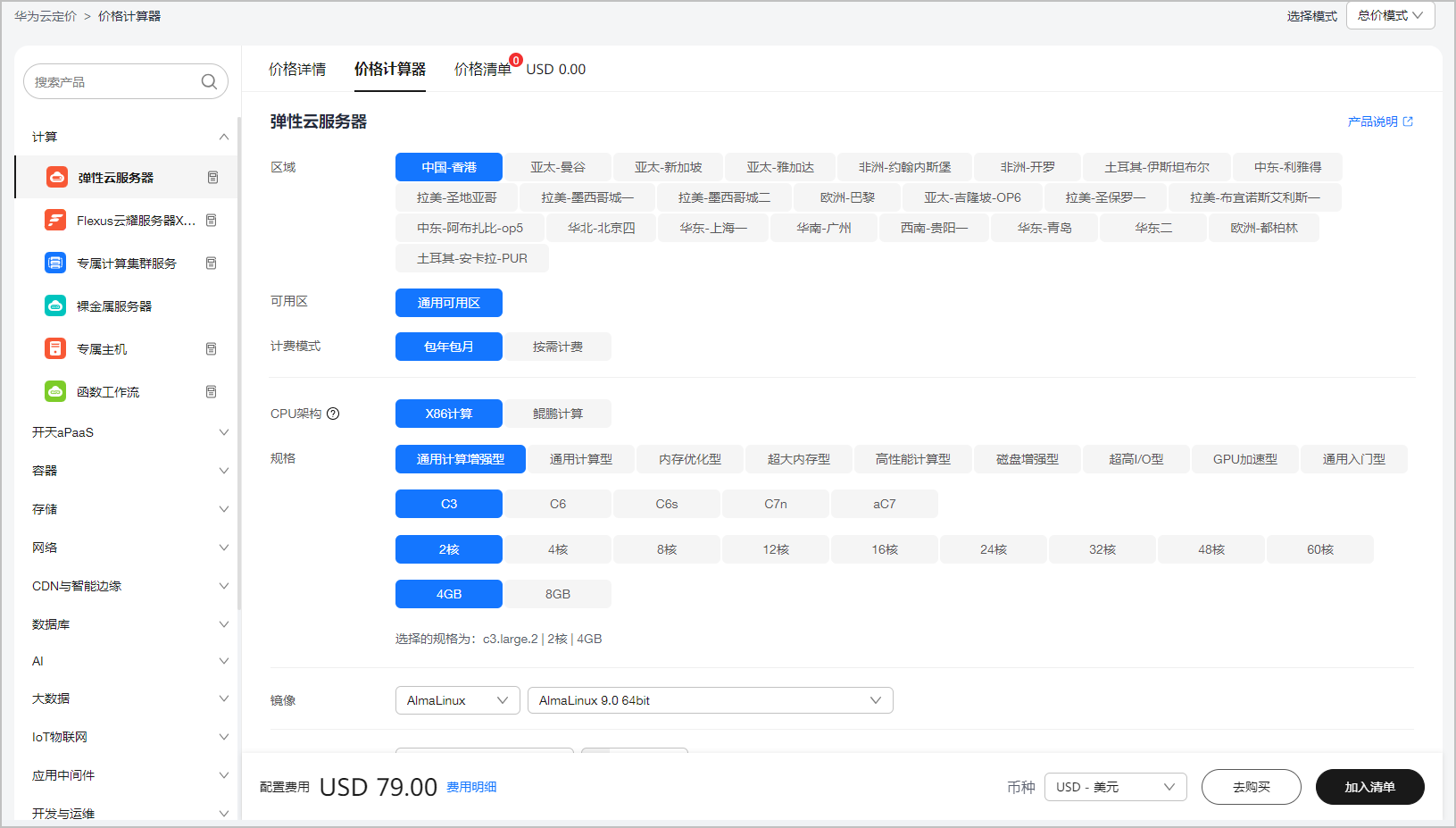Image resolution: width=1456 pixels, height=828 pixels.
Task: Open the 币种 USD currency dropdown
Action: tap(1115, 787)
